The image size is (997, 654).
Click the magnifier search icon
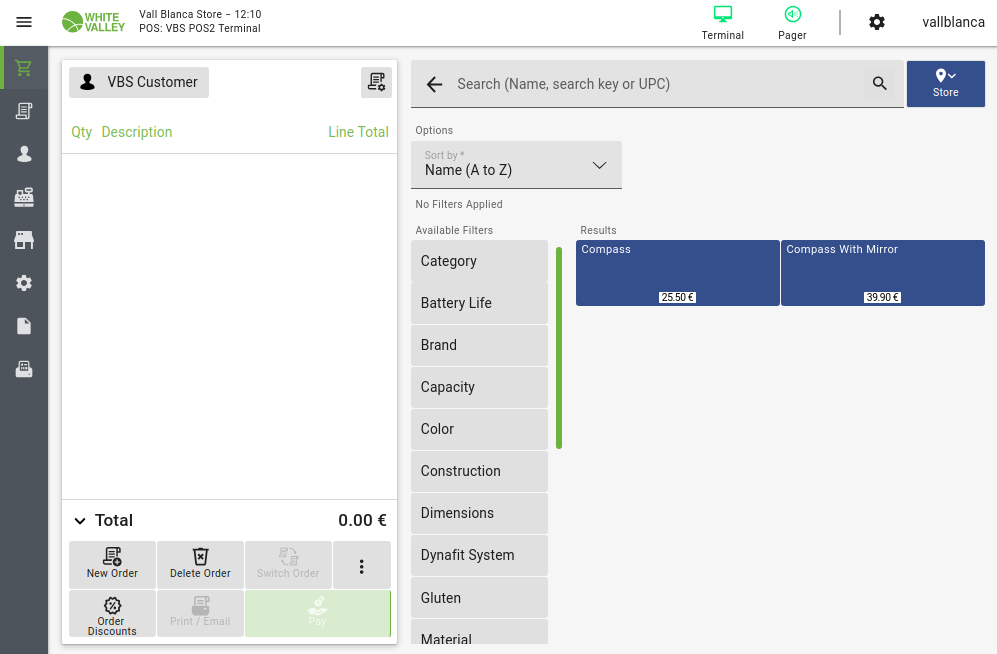879,83
